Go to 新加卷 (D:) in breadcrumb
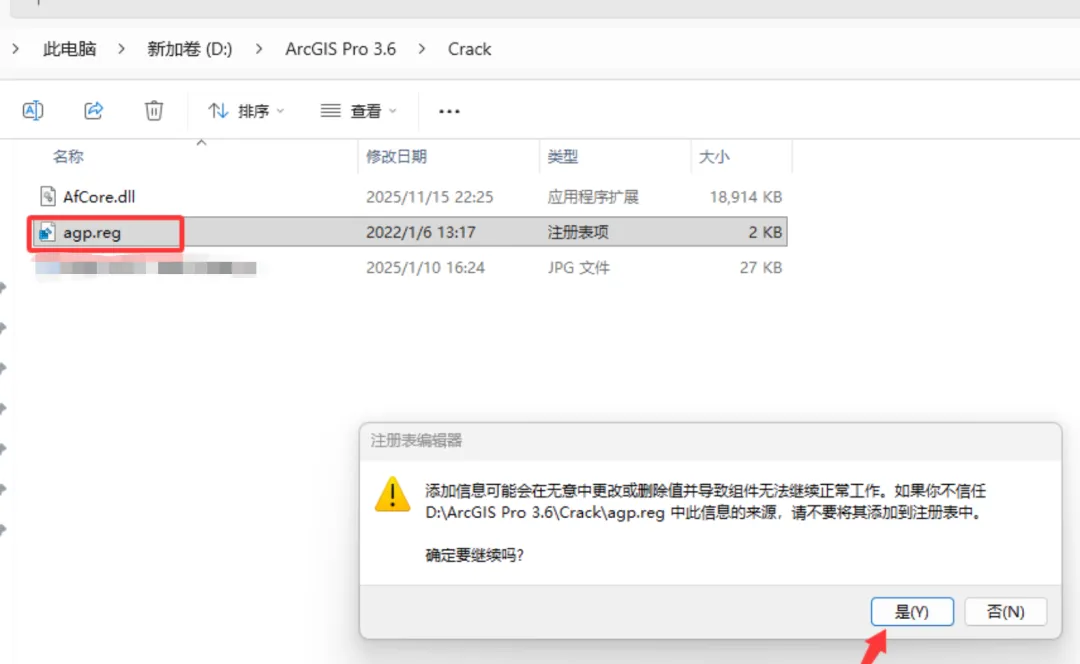This screenshot has height=664, width=1080. (x=189, y=49)
